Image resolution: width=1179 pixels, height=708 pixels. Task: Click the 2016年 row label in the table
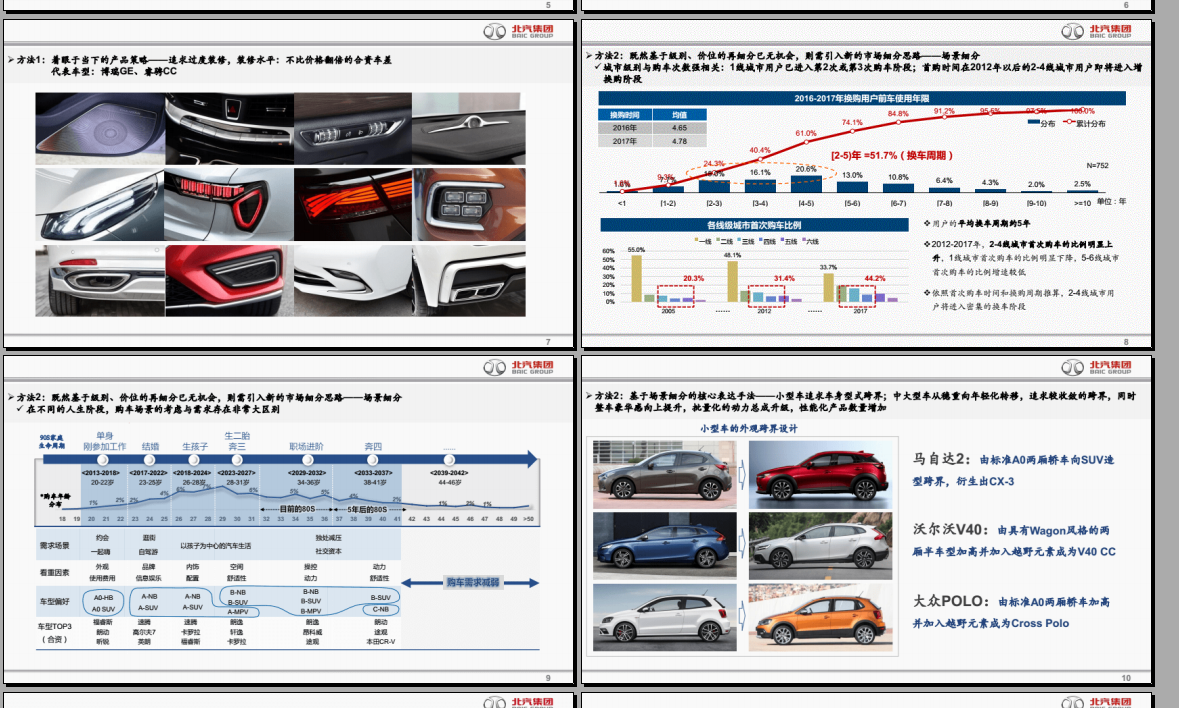pos(624,128)
